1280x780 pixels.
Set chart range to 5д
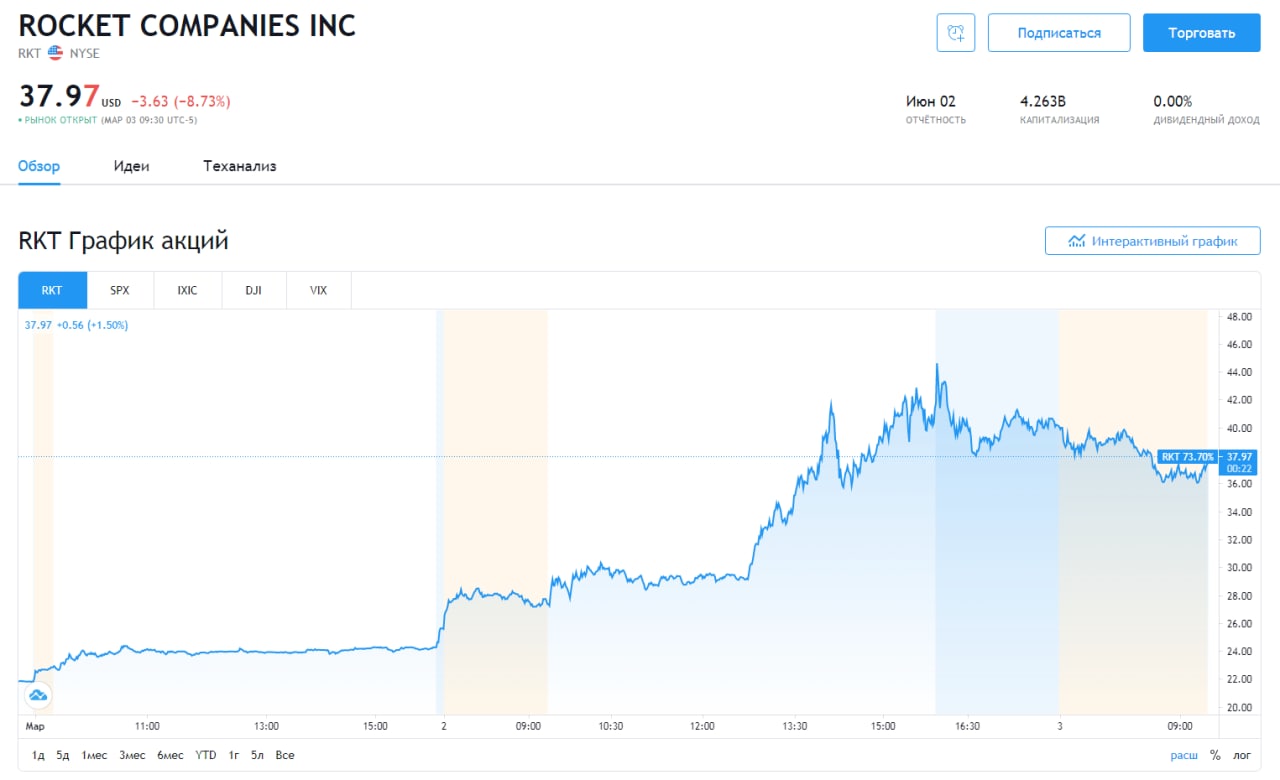tap(63, 755)
